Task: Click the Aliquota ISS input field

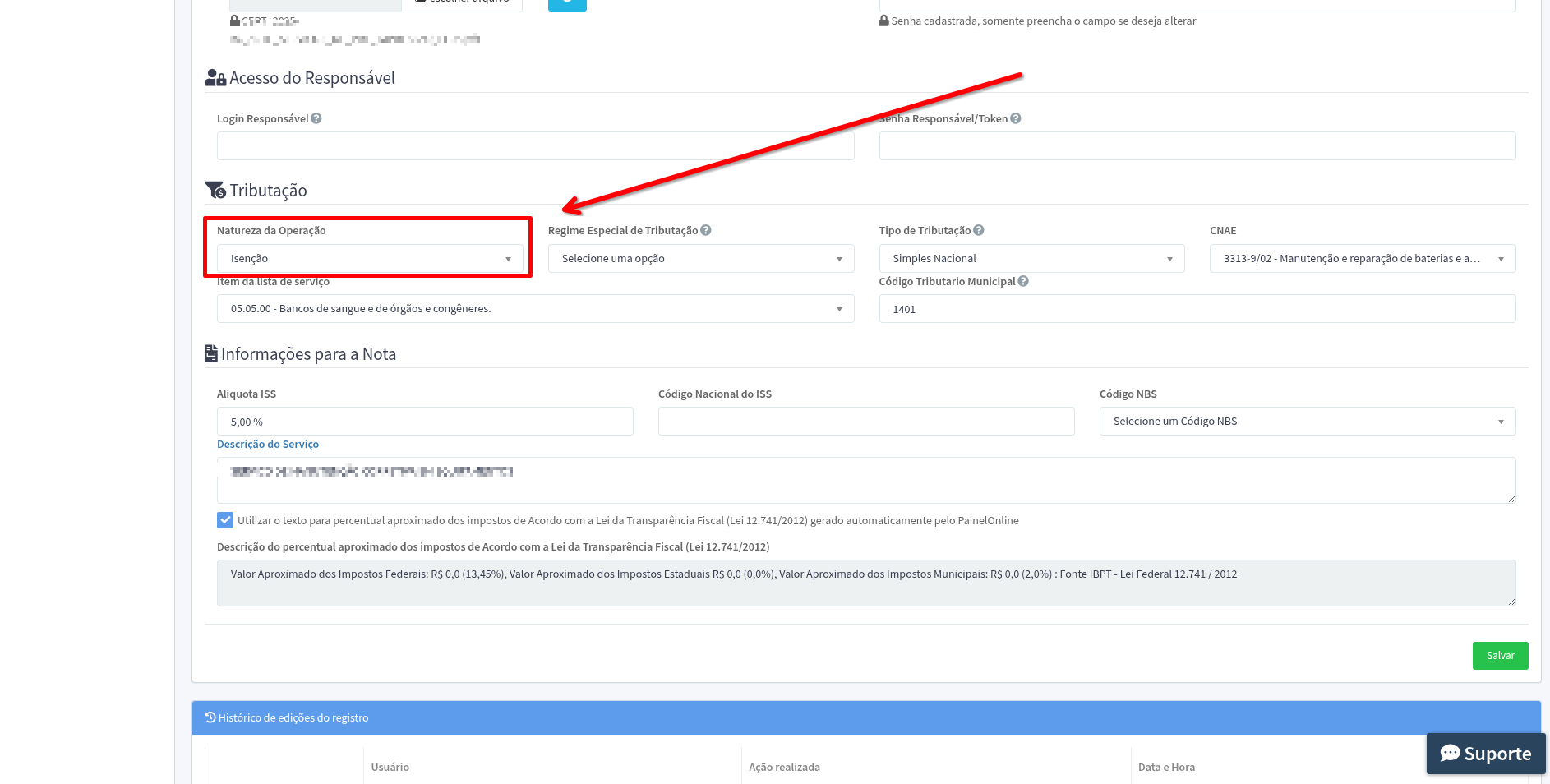Action: pos(425,422)
